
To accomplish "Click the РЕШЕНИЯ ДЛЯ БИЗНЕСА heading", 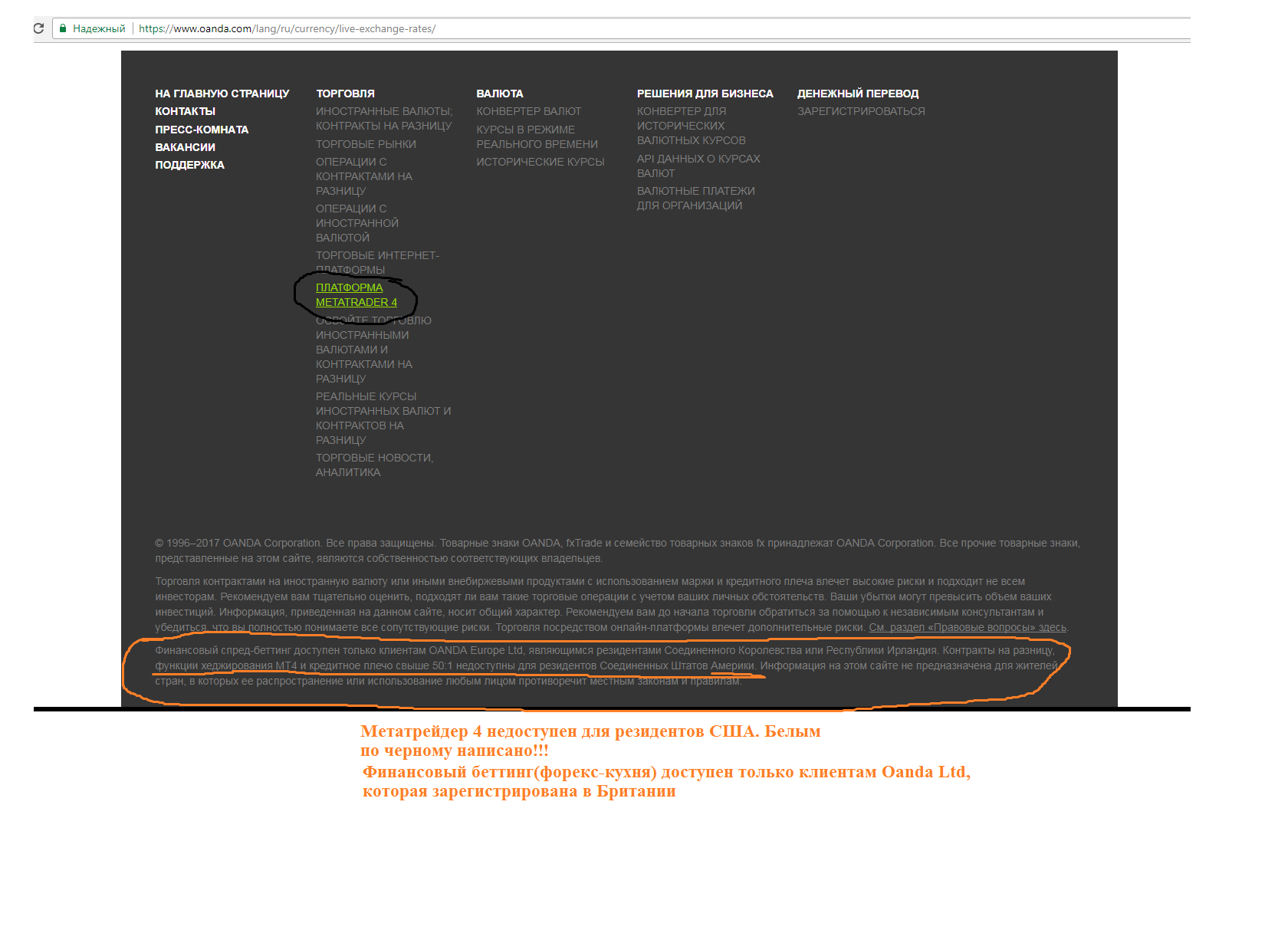I will coord(705,94).
